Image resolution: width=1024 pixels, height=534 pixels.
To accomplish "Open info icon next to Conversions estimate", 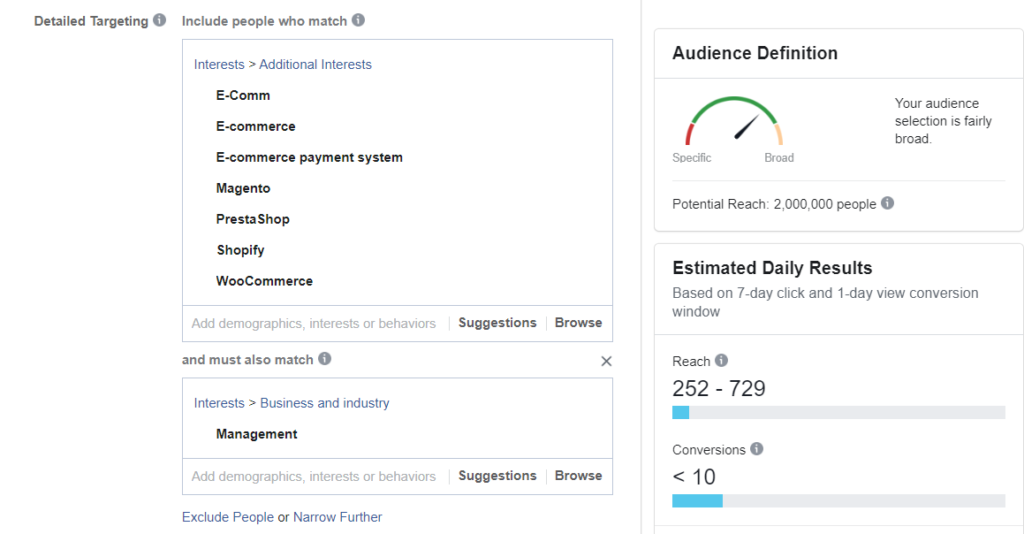I will [x=756, y=448].
